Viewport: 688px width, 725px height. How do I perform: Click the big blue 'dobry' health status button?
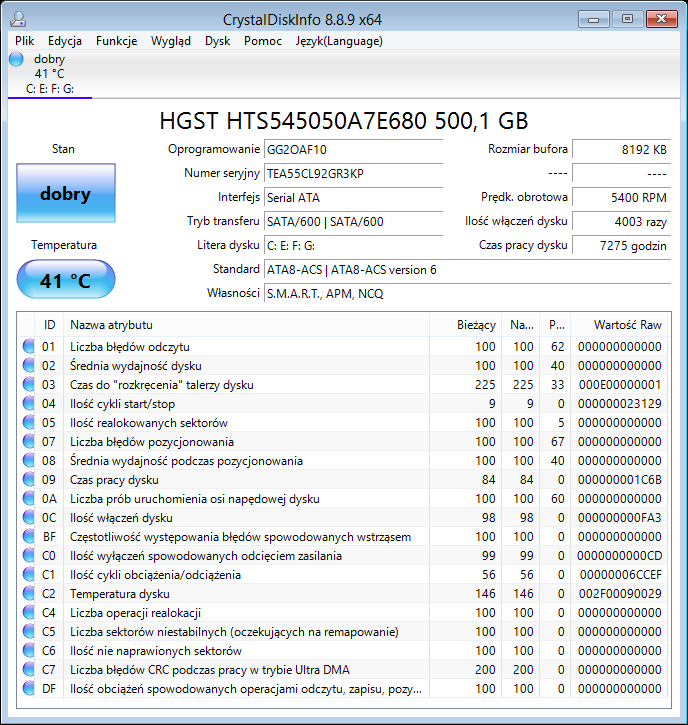pos(66,193)
